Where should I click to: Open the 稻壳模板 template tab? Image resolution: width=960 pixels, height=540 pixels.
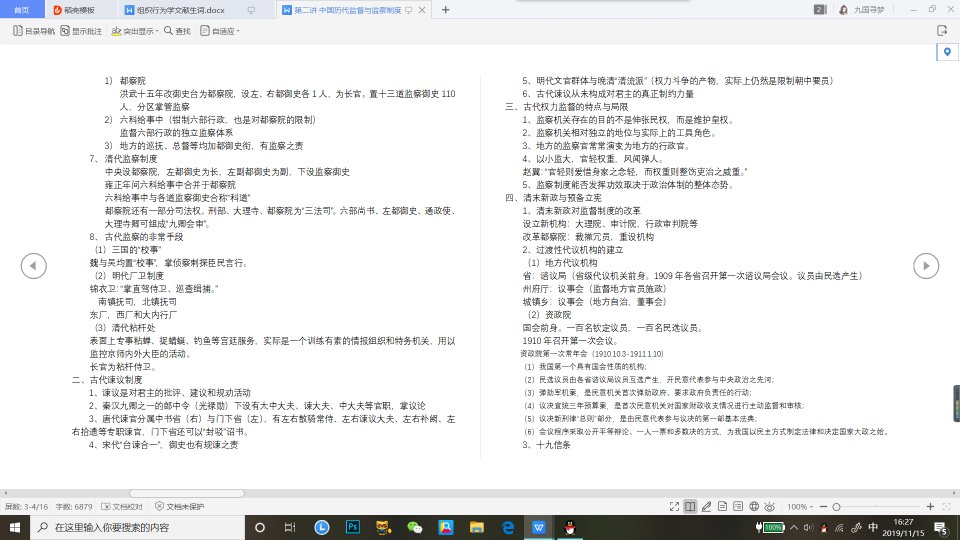click(x=74, y=10)
